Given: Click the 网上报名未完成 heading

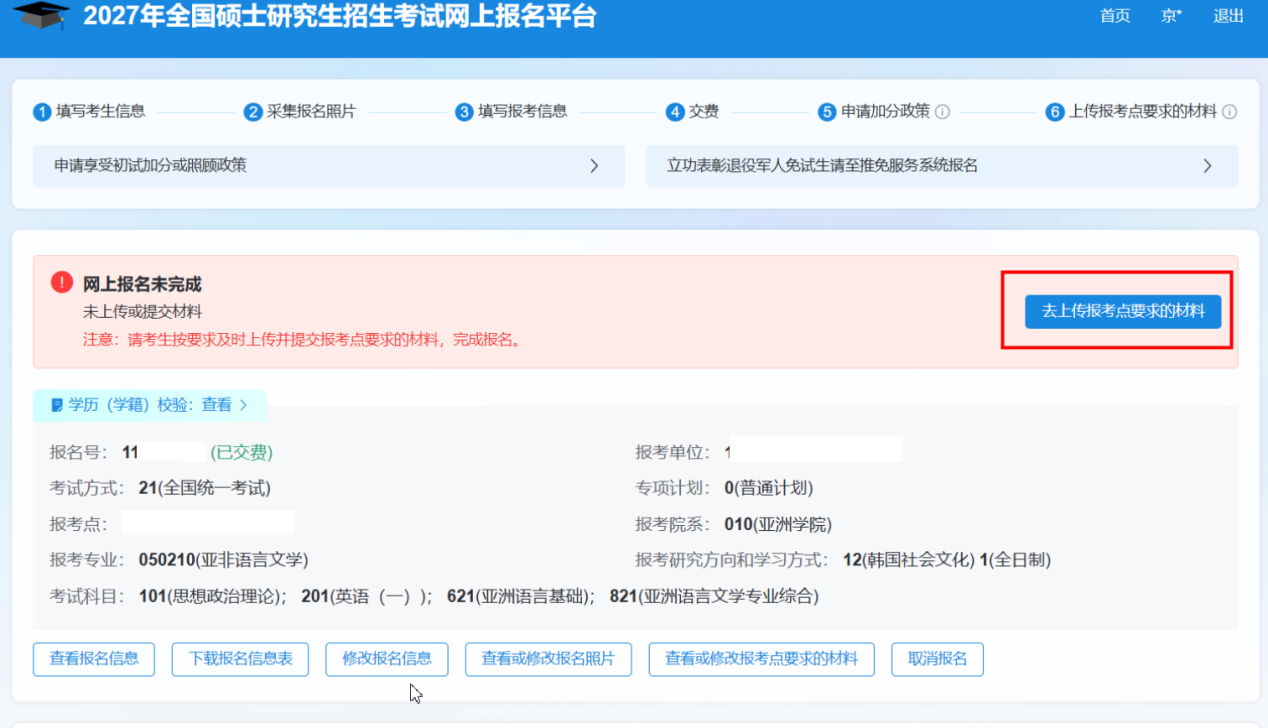Looking at the screenshot, I should (142, 285).
